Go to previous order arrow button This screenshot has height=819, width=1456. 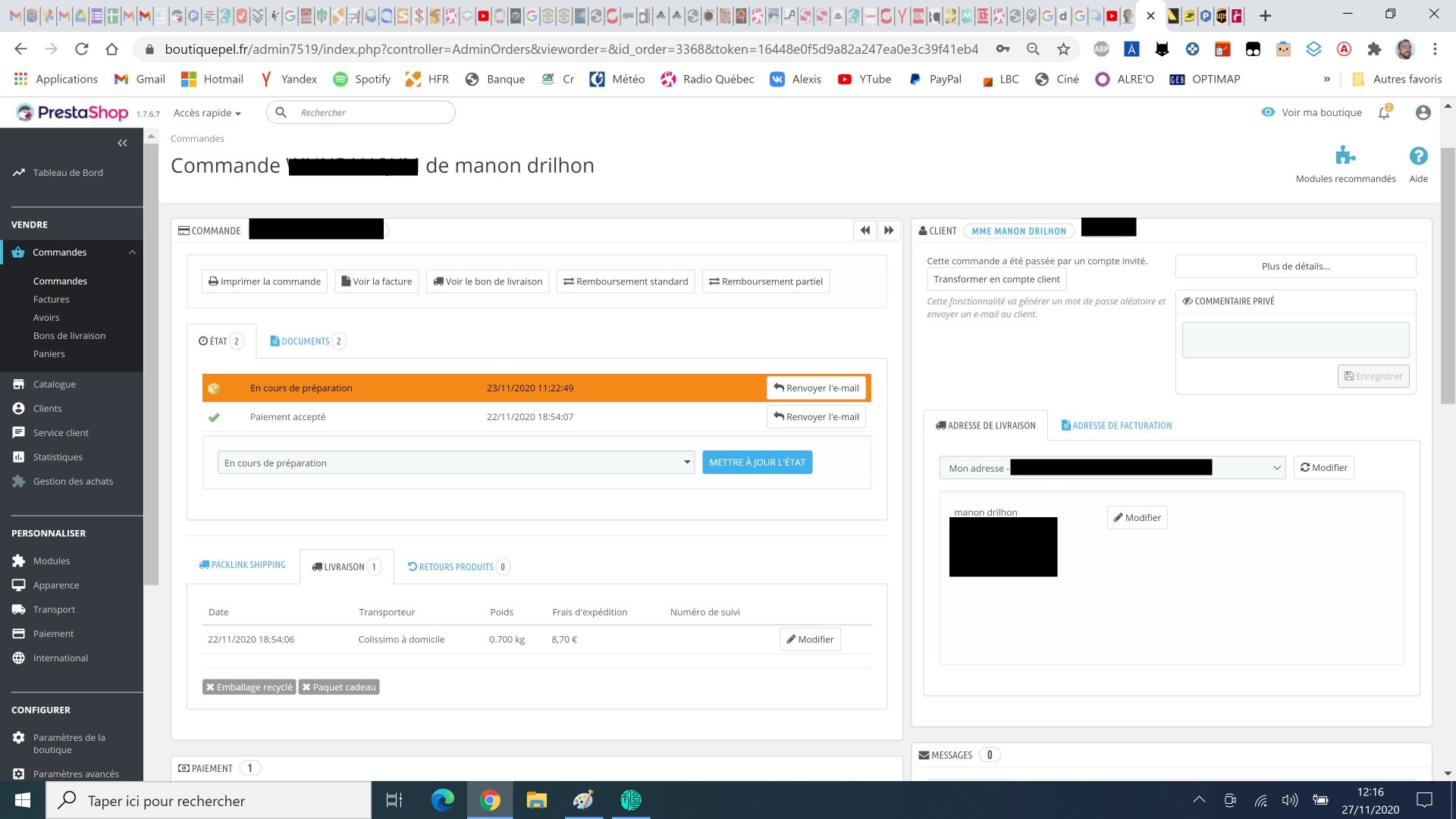click(x=864, y=231)
